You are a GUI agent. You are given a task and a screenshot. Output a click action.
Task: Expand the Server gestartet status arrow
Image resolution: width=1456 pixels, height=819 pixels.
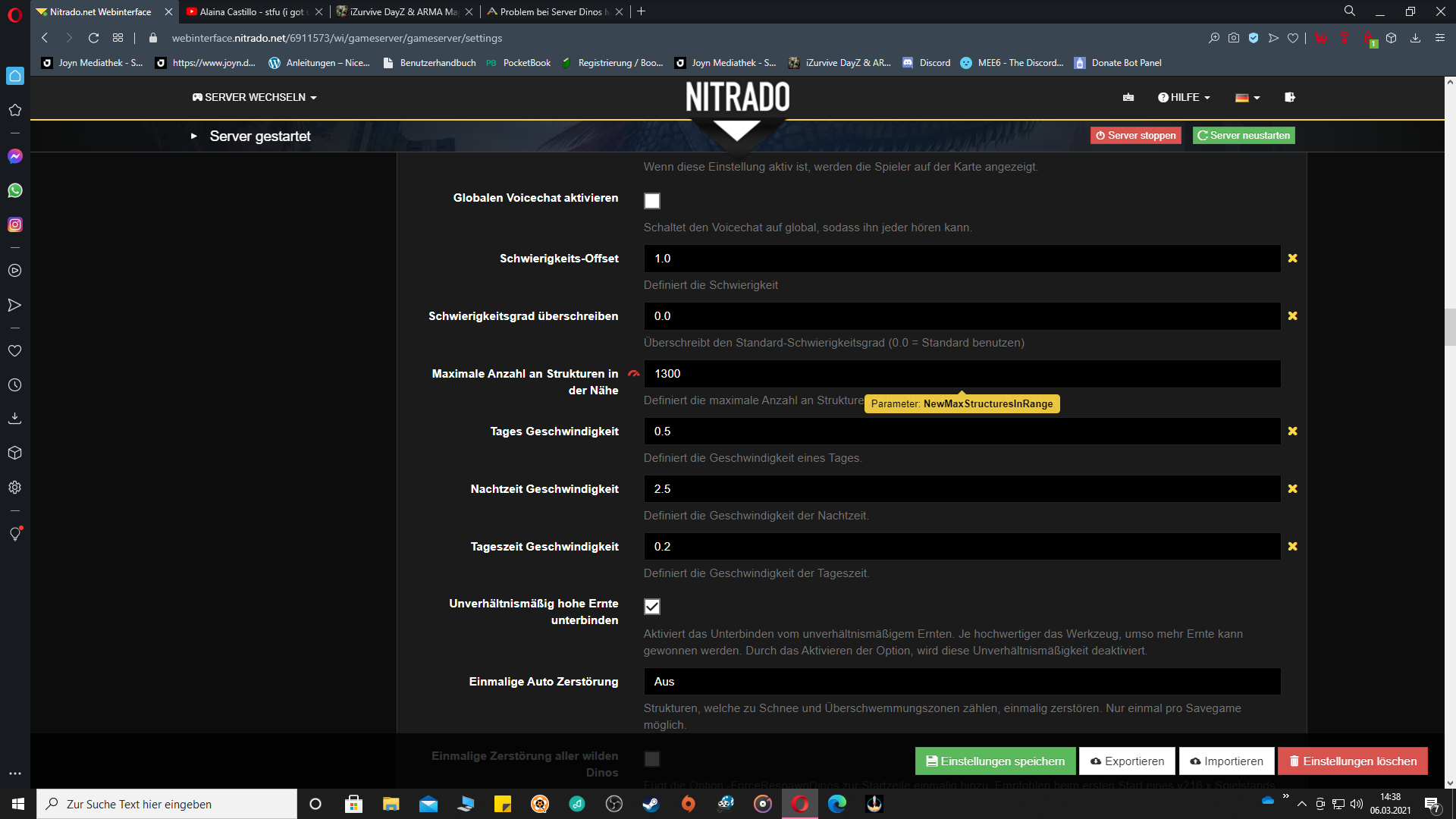click(194, 136)
